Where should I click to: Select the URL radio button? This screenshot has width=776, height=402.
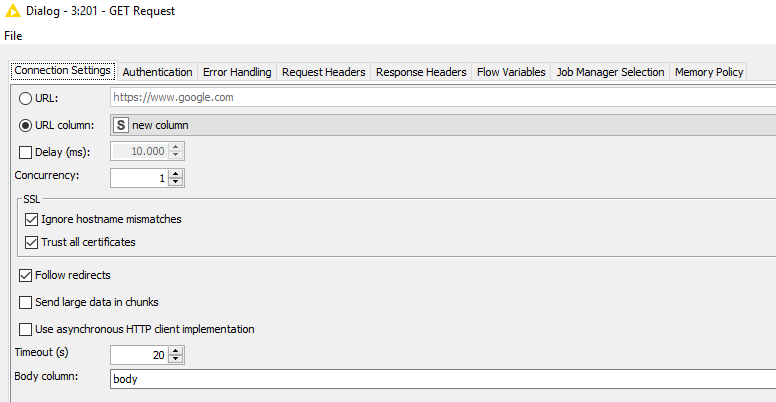[x=26, y=98]
